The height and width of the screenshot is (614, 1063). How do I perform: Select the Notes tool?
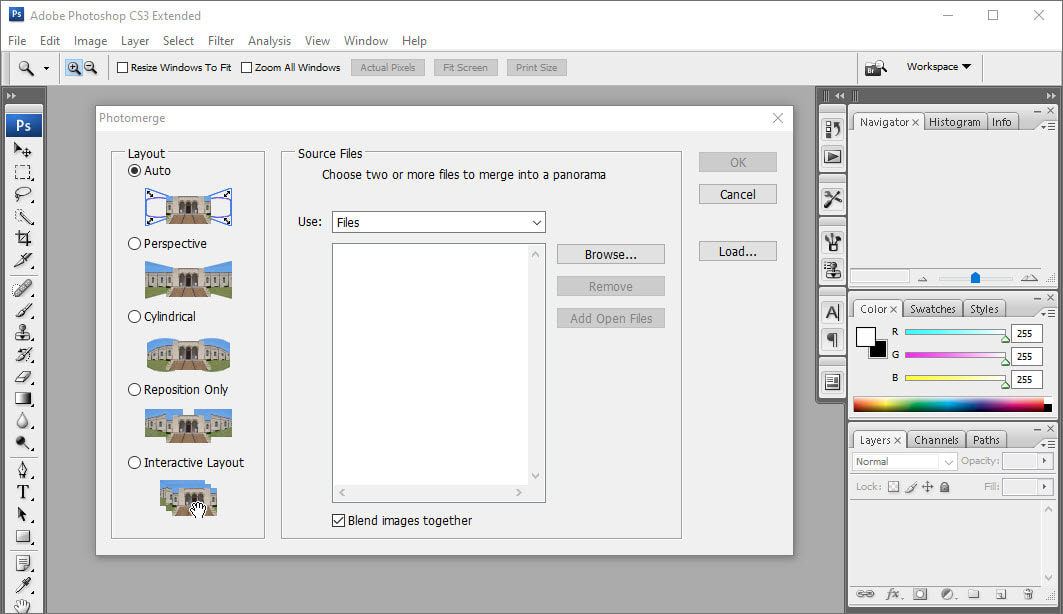coord(23,563)
